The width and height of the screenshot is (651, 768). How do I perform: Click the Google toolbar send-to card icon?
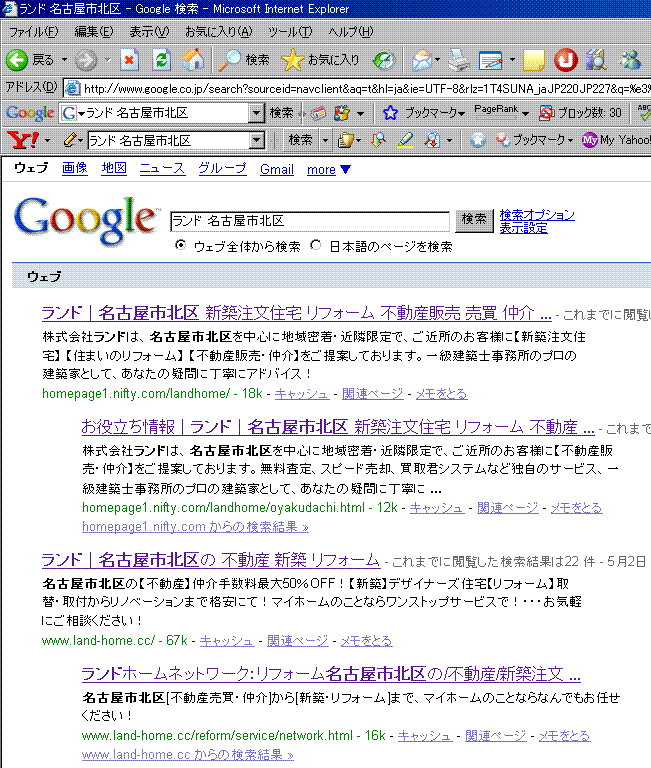coord(318,114)
